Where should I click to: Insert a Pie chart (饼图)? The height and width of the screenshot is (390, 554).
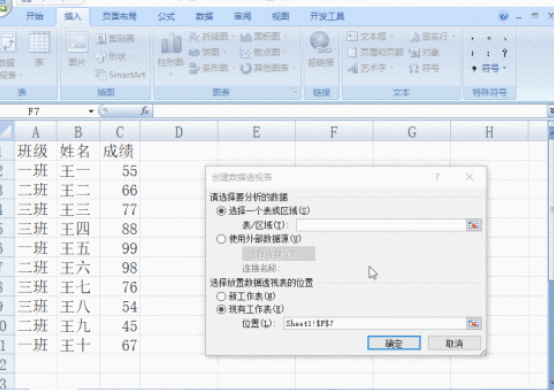[208, 52]
